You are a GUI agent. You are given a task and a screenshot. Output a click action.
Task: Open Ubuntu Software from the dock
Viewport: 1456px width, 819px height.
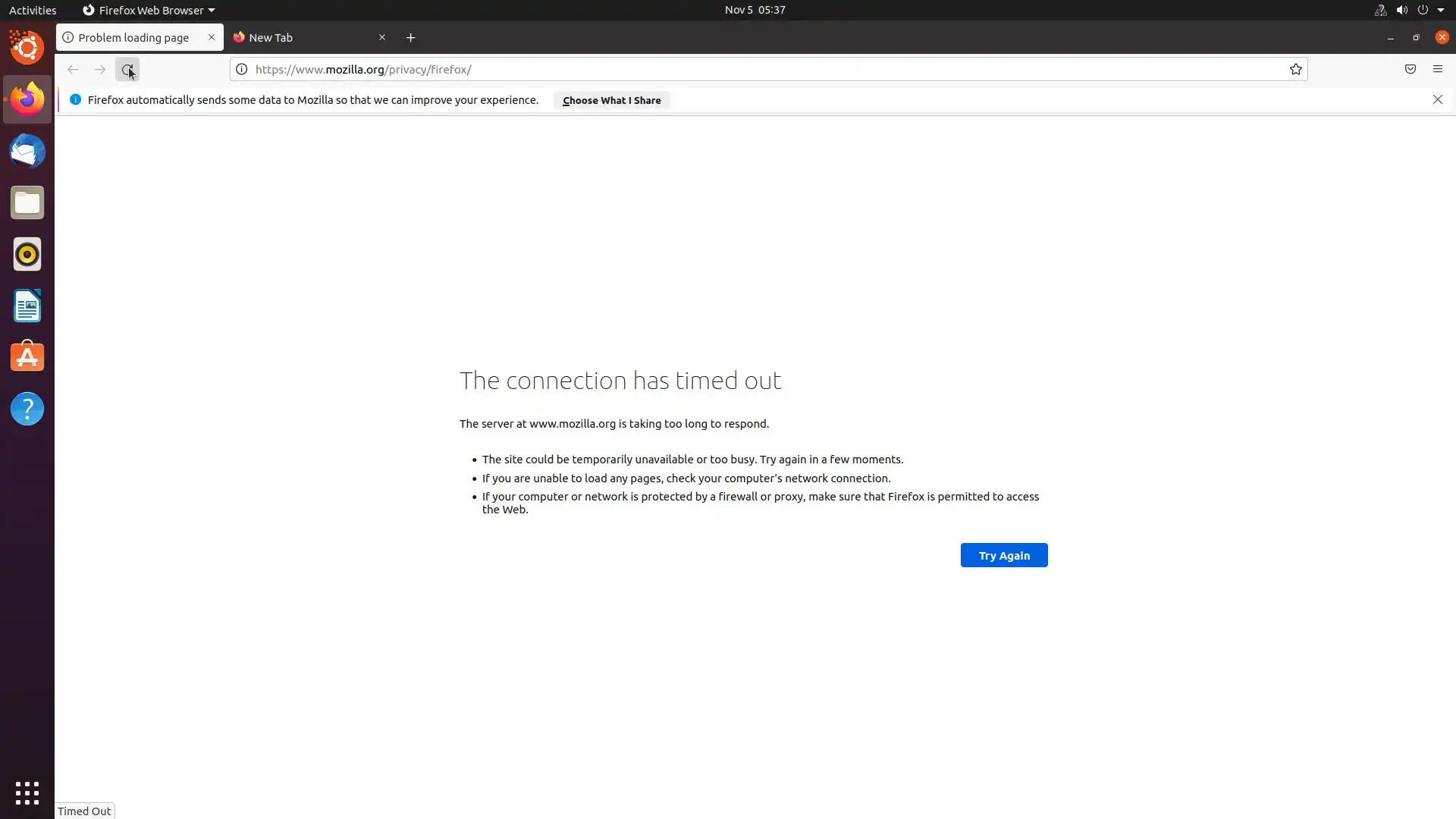pyautogui.click(x=27, y=356)
